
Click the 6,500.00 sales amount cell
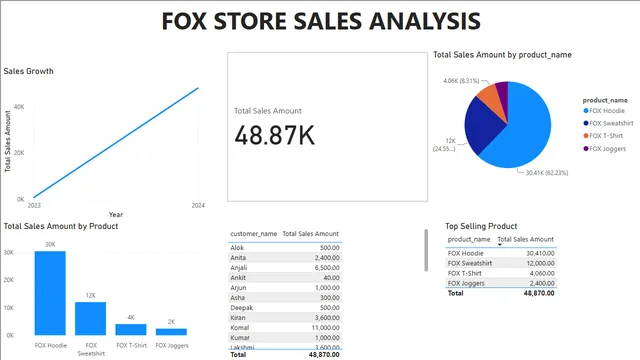[x=327, y=268]
